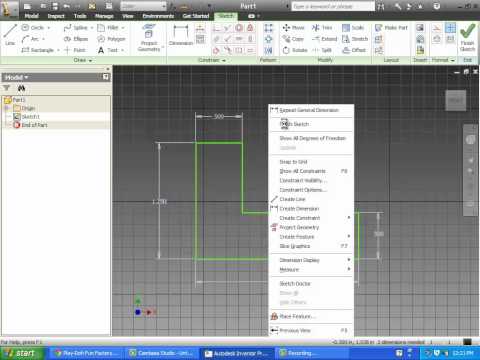Select the Text tool

(108, 50)
